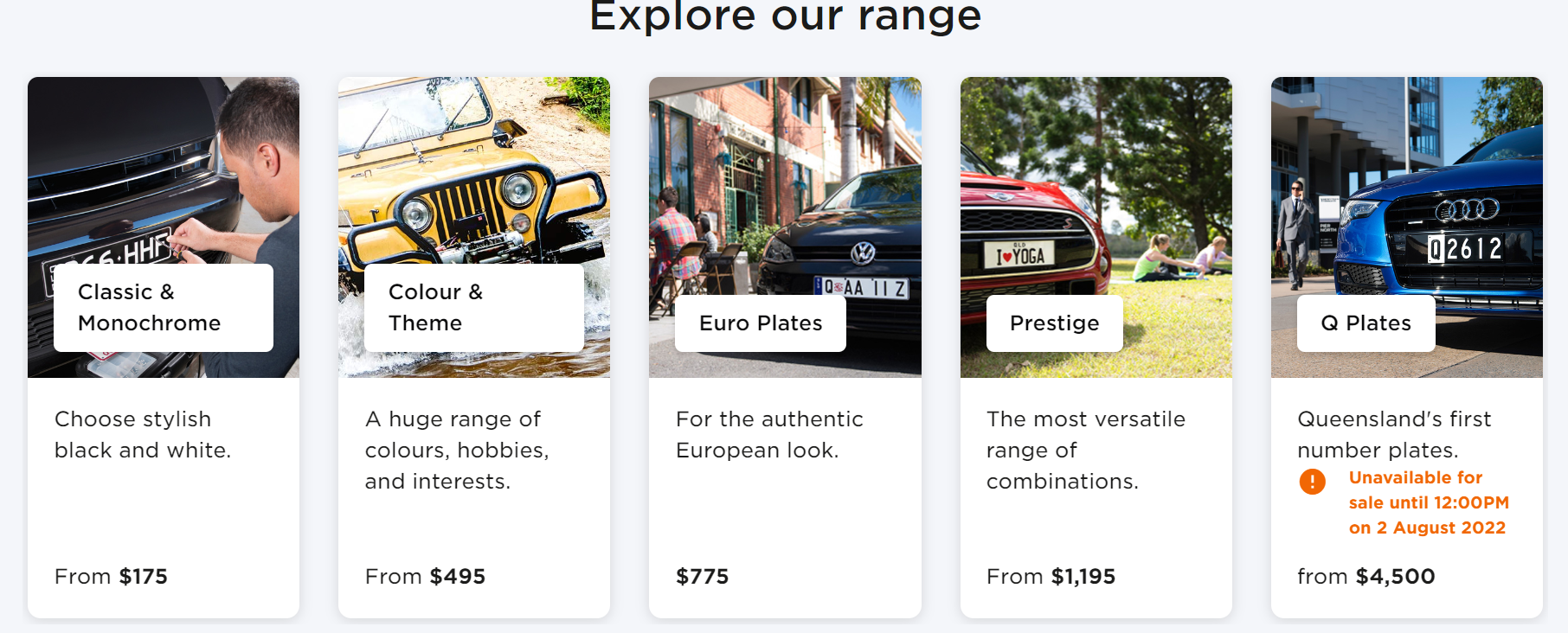Click the $775 Euro Plates price
Screen dimensions: 1568x633
pos(703,577)
